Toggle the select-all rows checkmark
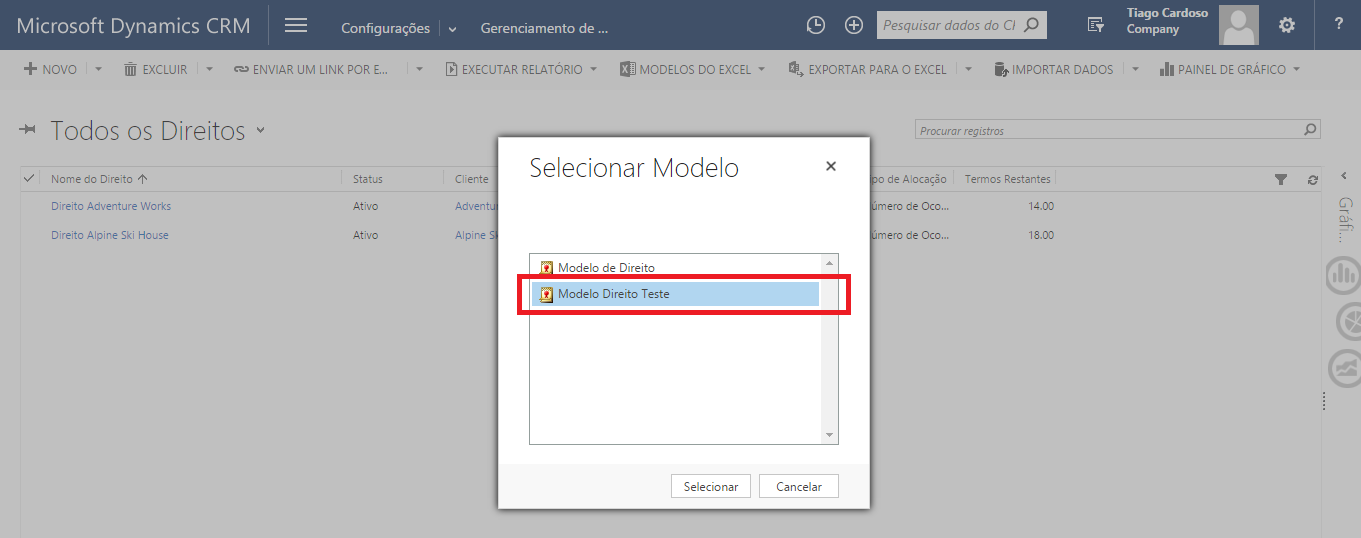Screen dimensions: 1361x538 29,179
